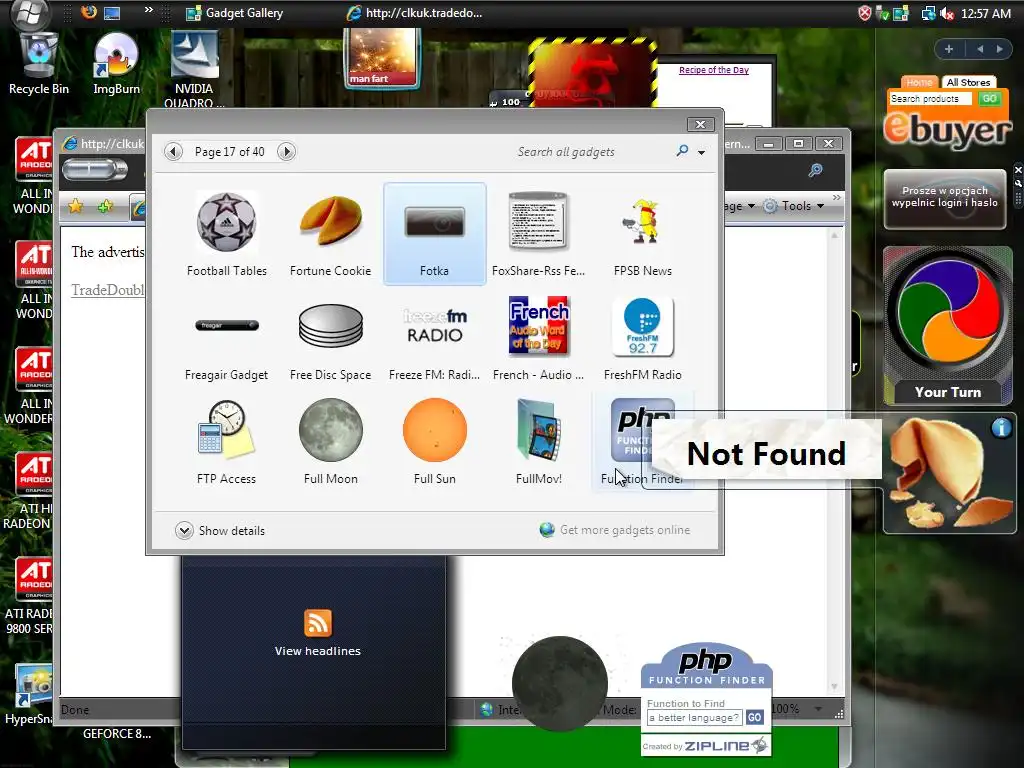1024x768 pixels.
Task: Show next sidebar gadgets page arrow
Action: coord(999,49)
